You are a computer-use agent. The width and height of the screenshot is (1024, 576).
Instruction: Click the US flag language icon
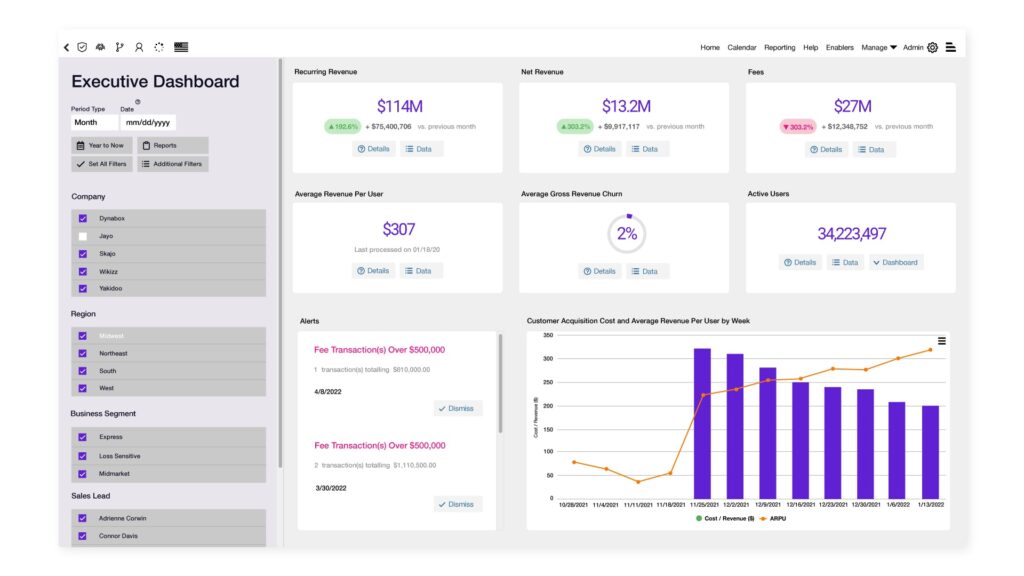pyautogui.click(x=181, y=47)
